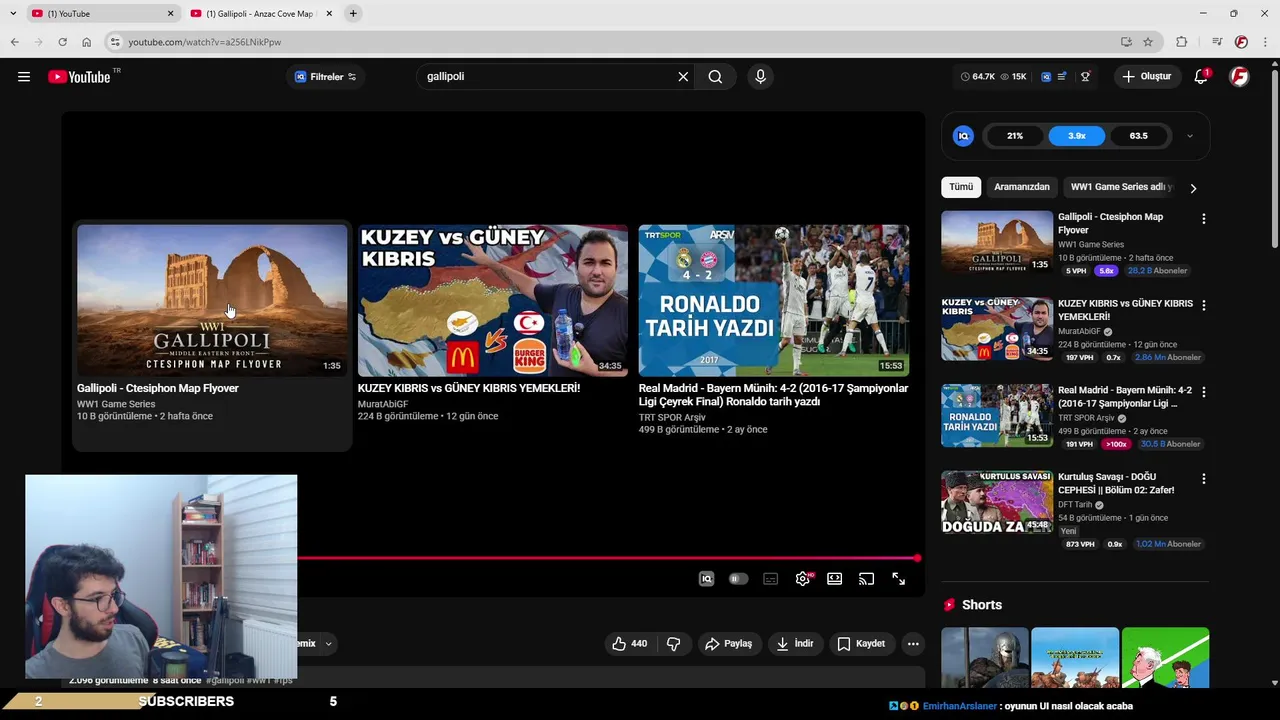1280x720 pixels.
Task: Bookmark this page with star
Action: (x=1148, y=42)
